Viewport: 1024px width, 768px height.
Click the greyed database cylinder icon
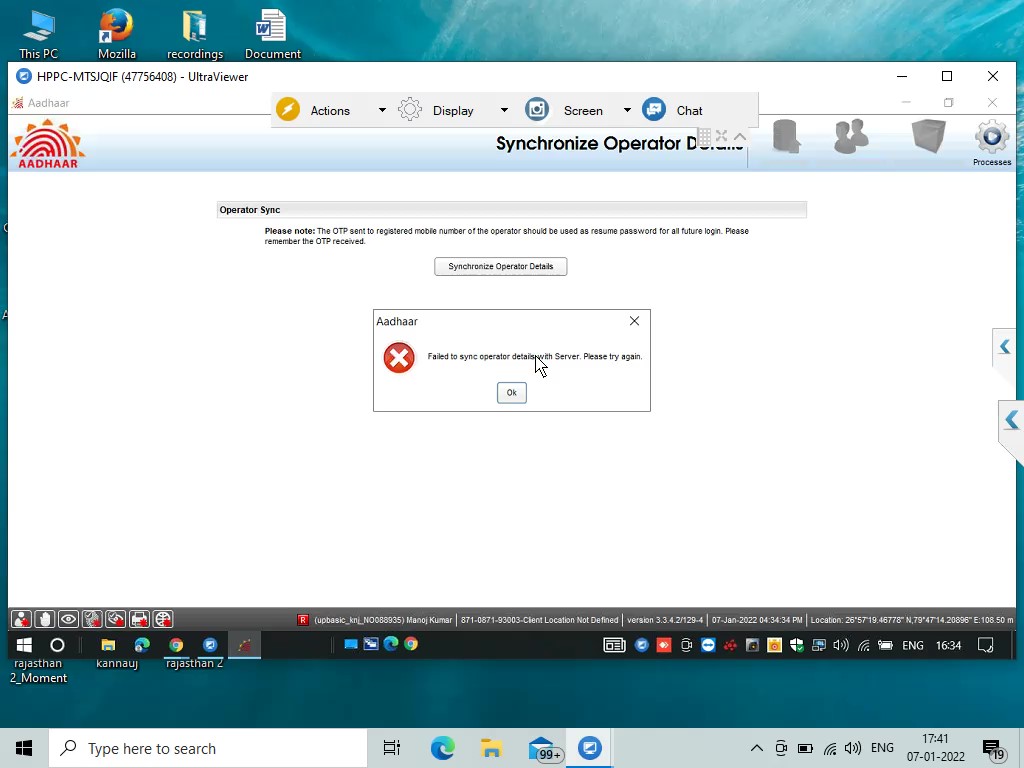coord(786,137)
